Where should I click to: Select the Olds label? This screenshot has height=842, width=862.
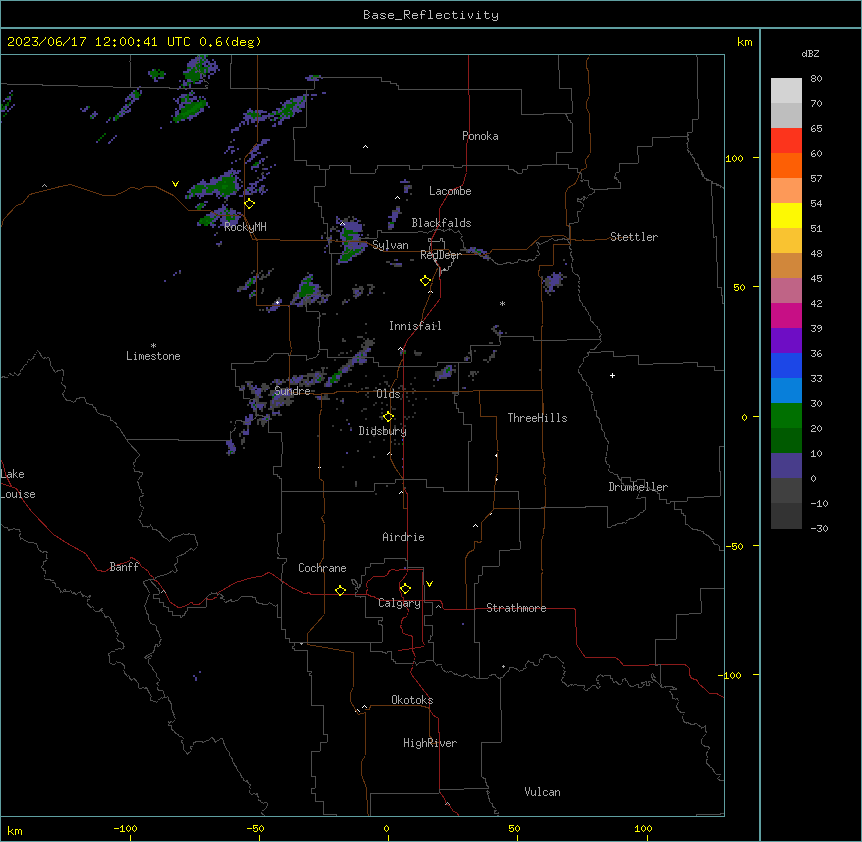[388, 394]
